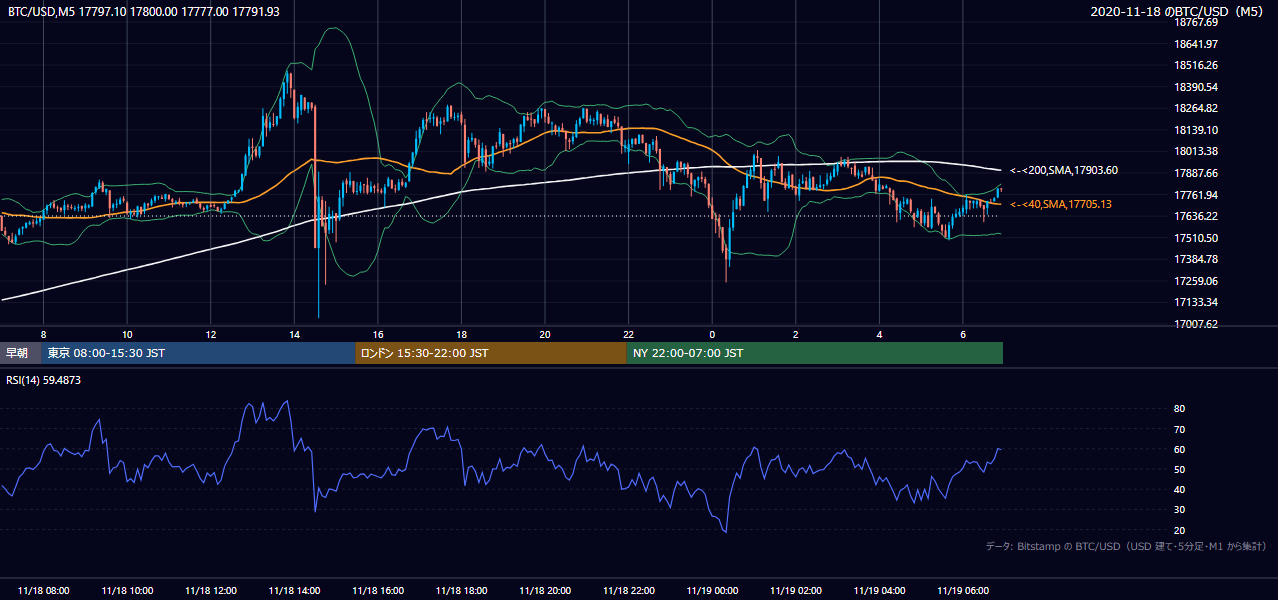
Task: Click hour tick 22 on the price chart axis
Action: click(628, 334)
